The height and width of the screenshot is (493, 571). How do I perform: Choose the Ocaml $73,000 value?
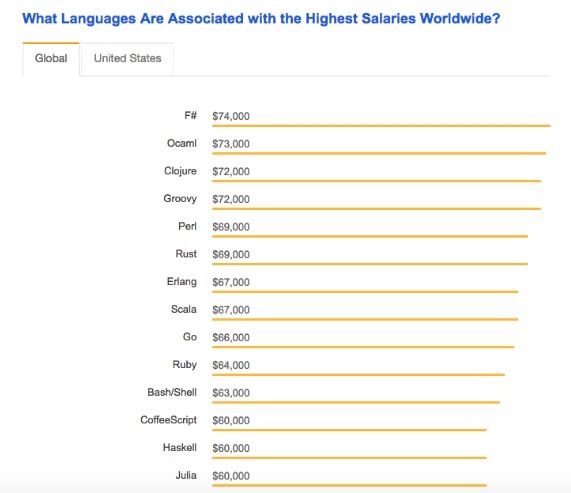point(231,144)
